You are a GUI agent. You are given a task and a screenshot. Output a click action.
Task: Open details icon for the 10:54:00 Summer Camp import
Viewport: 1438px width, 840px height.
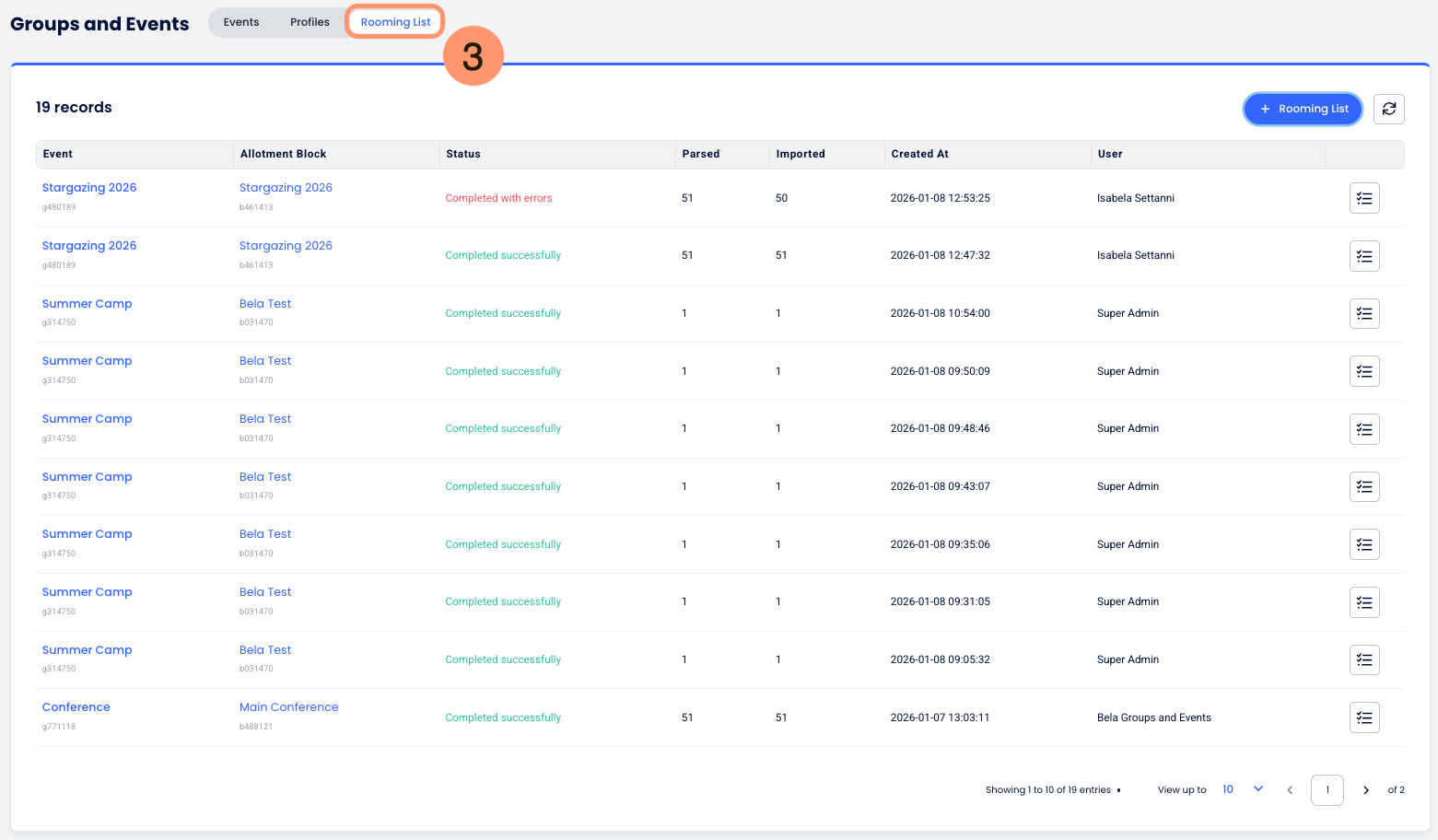(1363, 314)
